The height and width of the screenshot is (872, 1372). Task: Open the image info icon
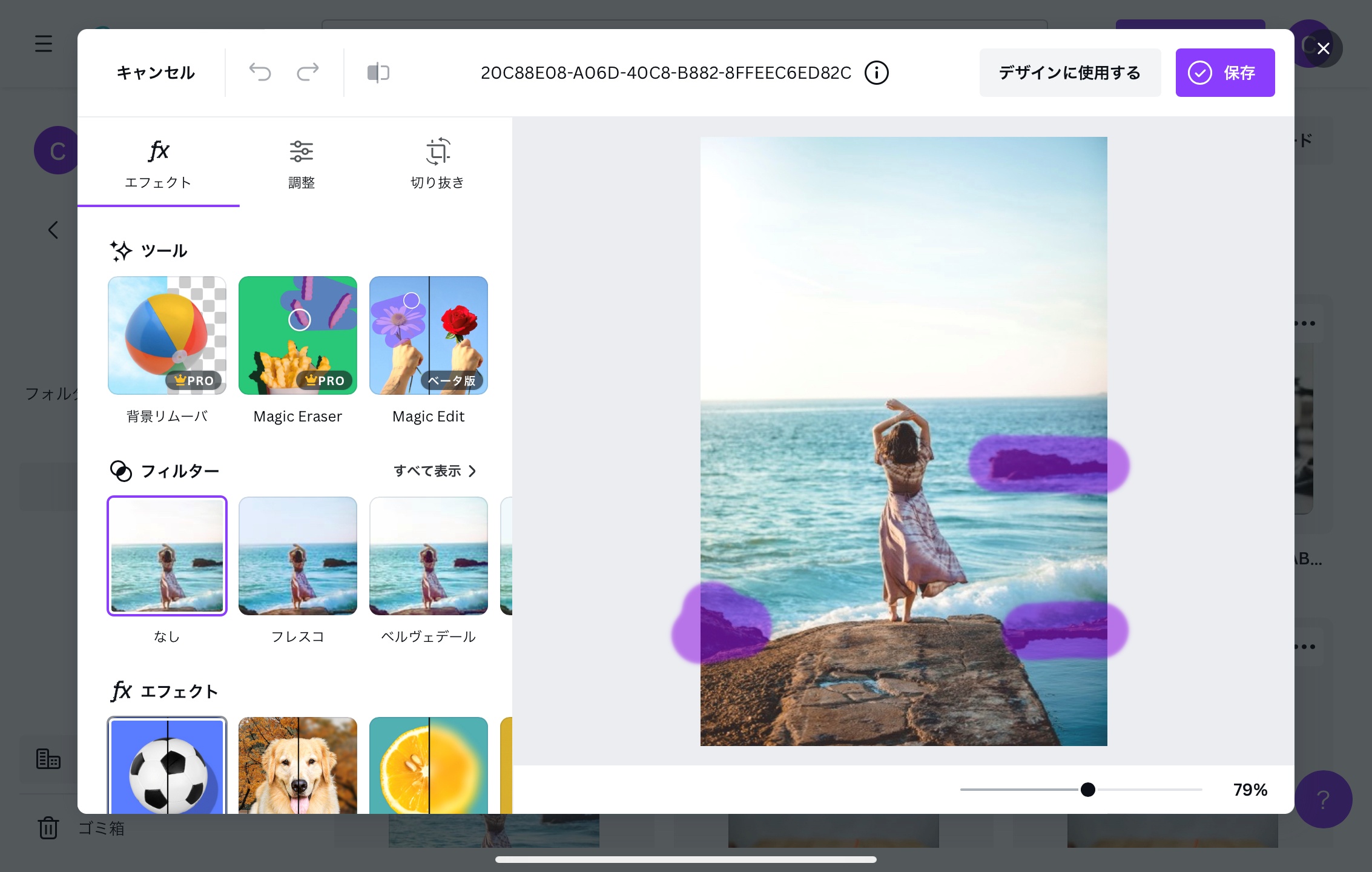pos(876,73)
